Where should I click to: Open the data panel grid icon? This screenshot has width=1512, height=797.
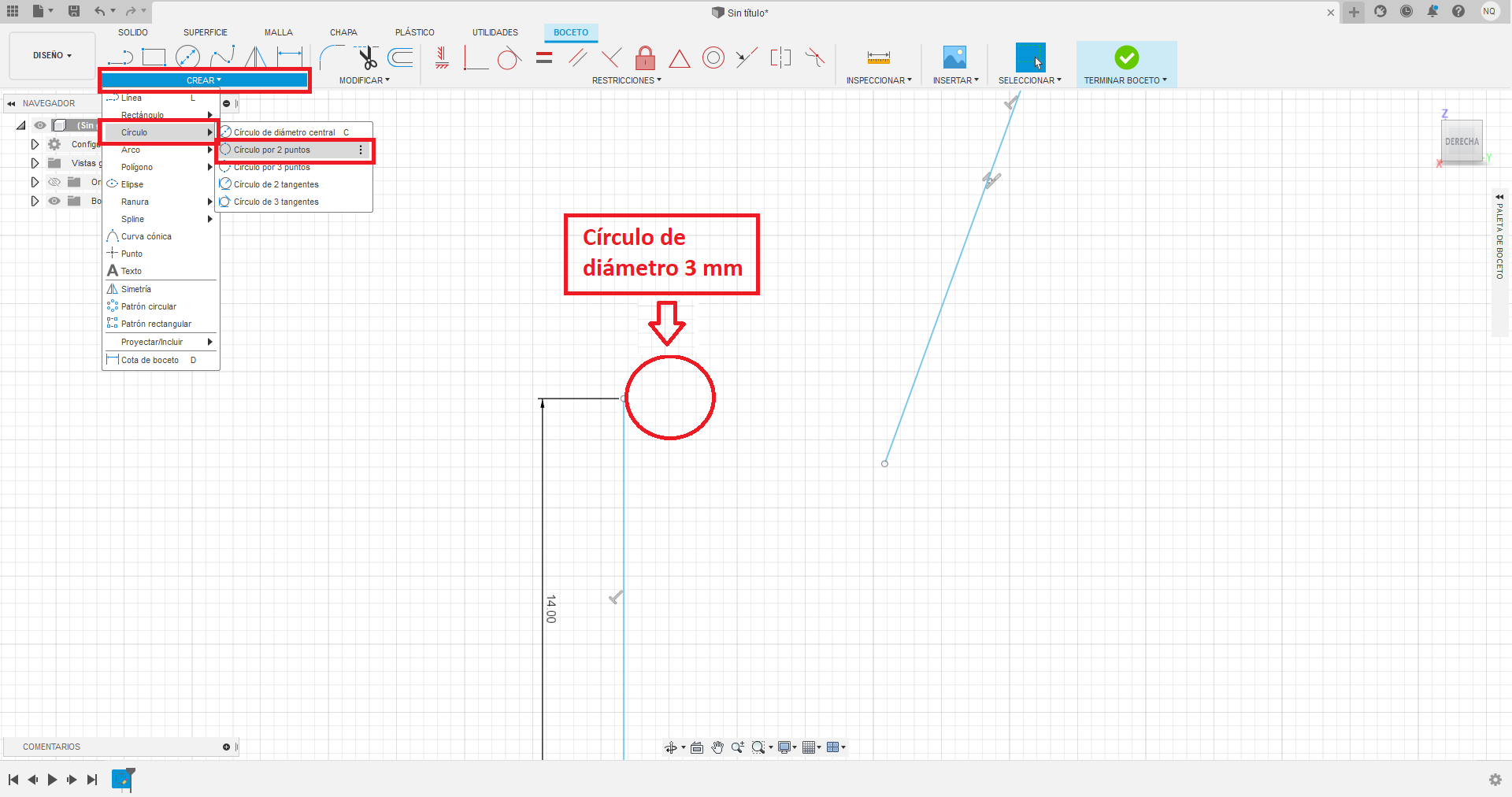13,11
